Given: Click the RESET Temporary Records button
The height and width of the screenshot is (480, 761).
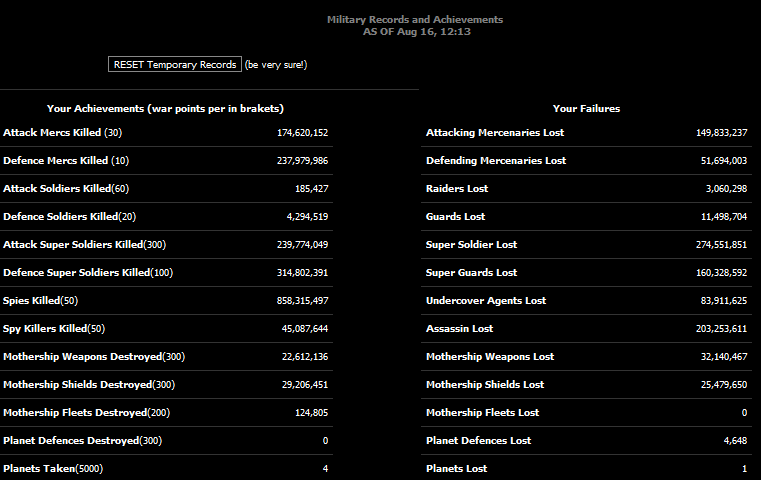Looking at the screenshot, I should click(174, 64).
